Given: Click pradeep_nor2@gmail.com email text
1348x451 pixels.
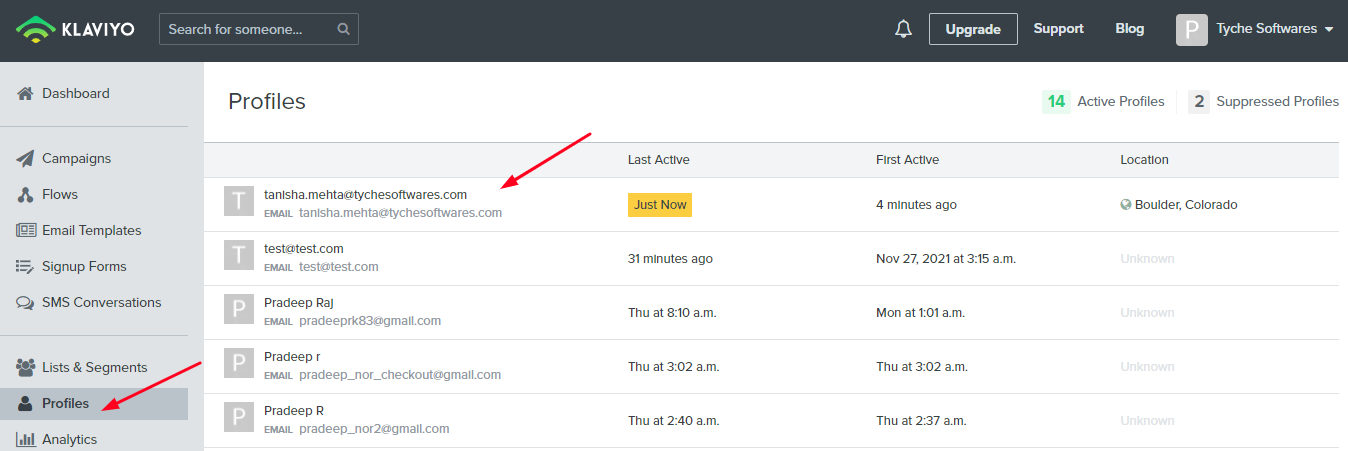Looking at the screenshot, I should 374,429.
